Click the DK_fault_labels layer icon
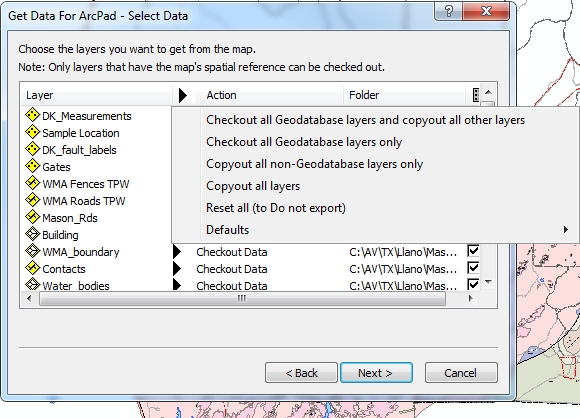 tap(33, 149)
